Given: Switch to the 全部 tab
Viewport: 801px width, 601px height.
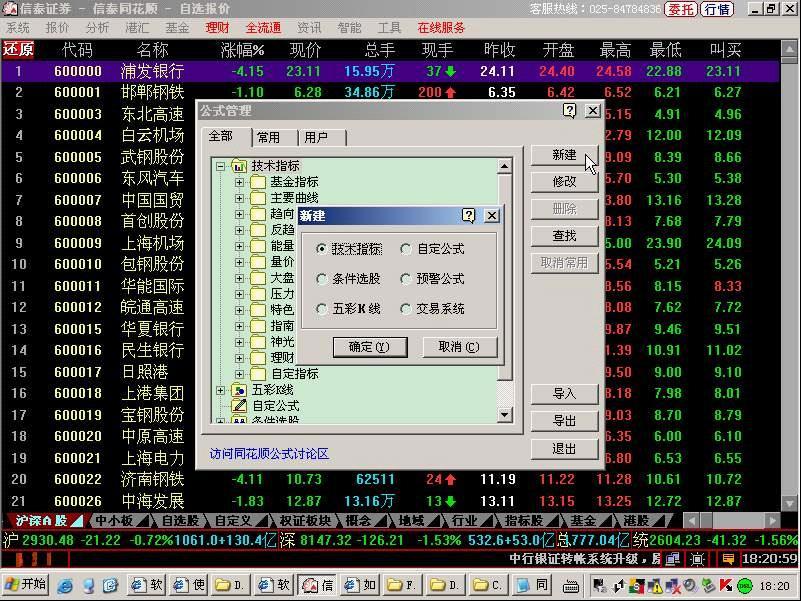Looking at the screenshot, I should coord(226,136).
